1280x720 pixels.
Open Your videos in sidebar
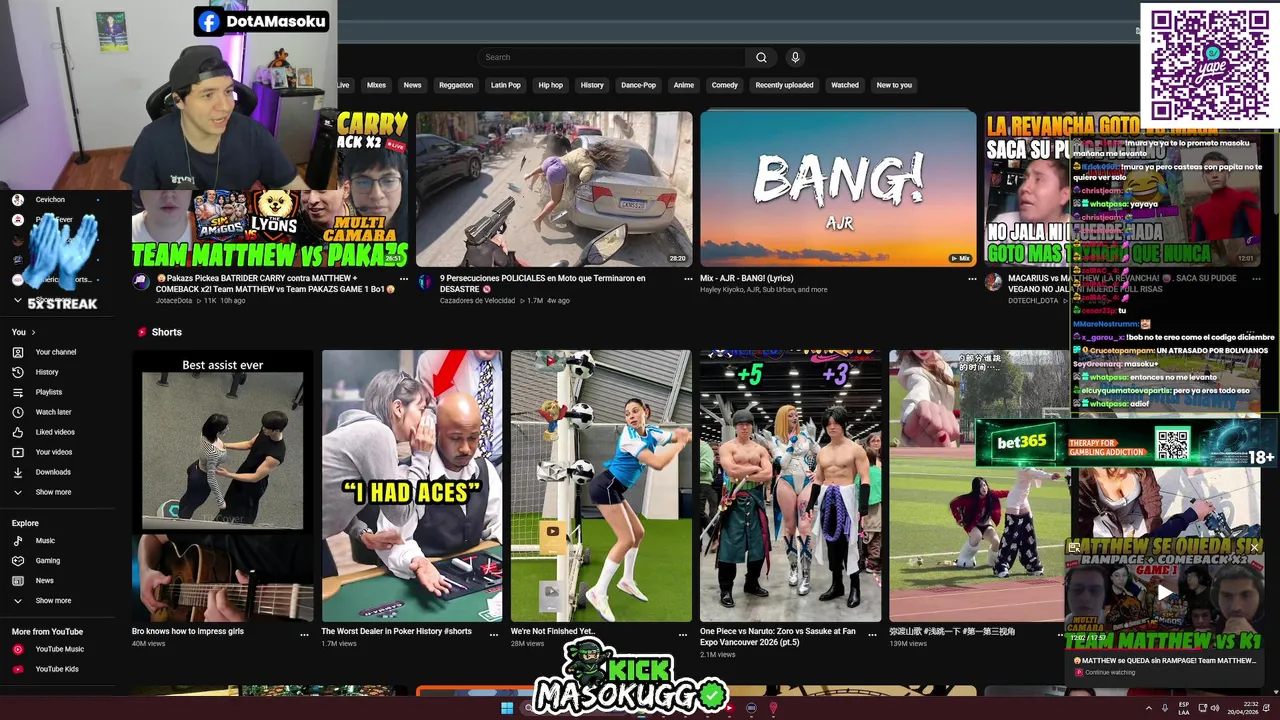click(x=53, y=452)
